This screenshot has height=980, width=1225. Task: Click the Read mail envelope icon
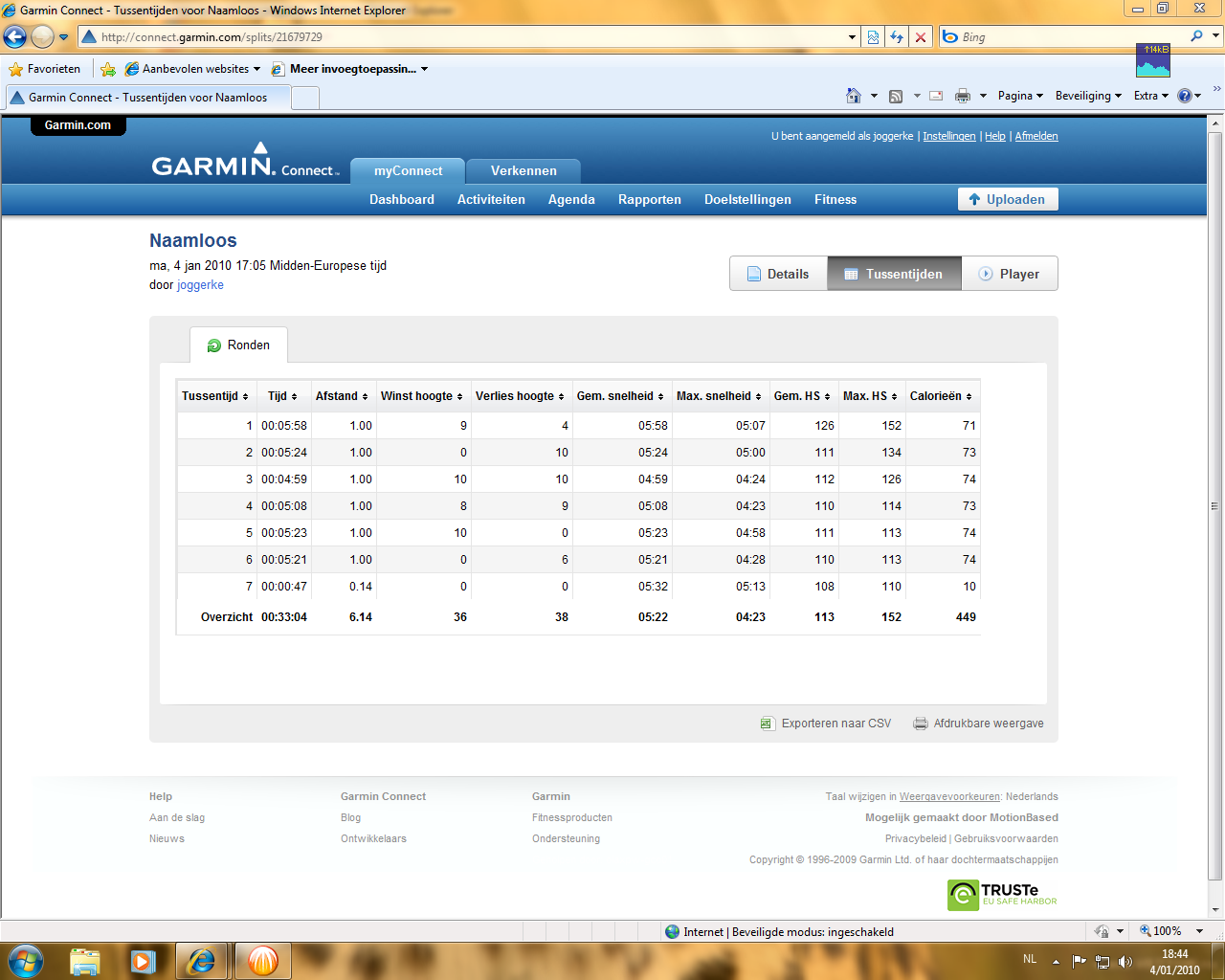pos(936,96)
